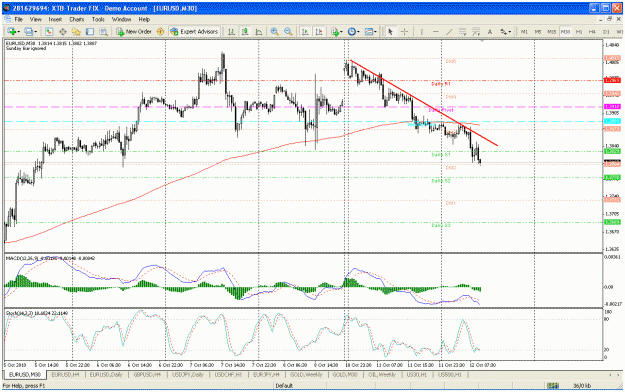Open the Window menu
The height and width of the screenshot is (392, 625).
point(121,19)
